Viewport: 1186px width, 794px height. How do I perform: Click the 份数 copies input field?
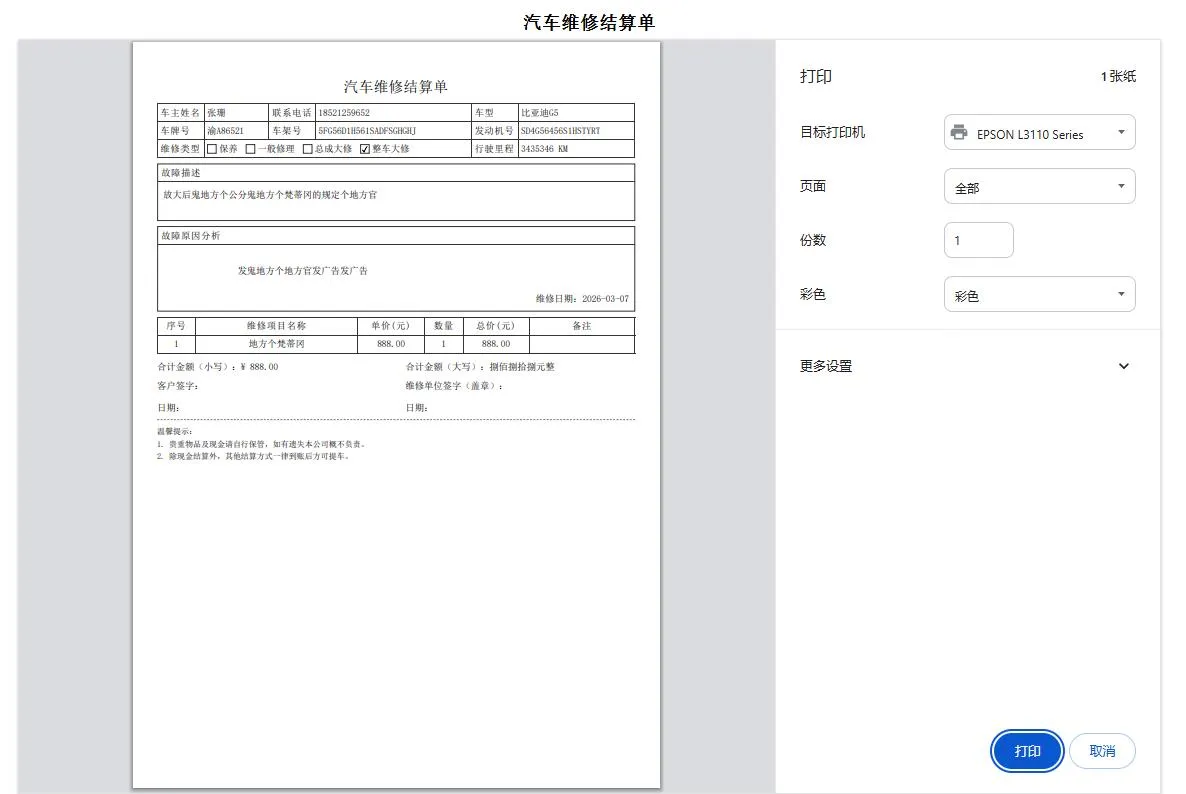coord(978,240)
